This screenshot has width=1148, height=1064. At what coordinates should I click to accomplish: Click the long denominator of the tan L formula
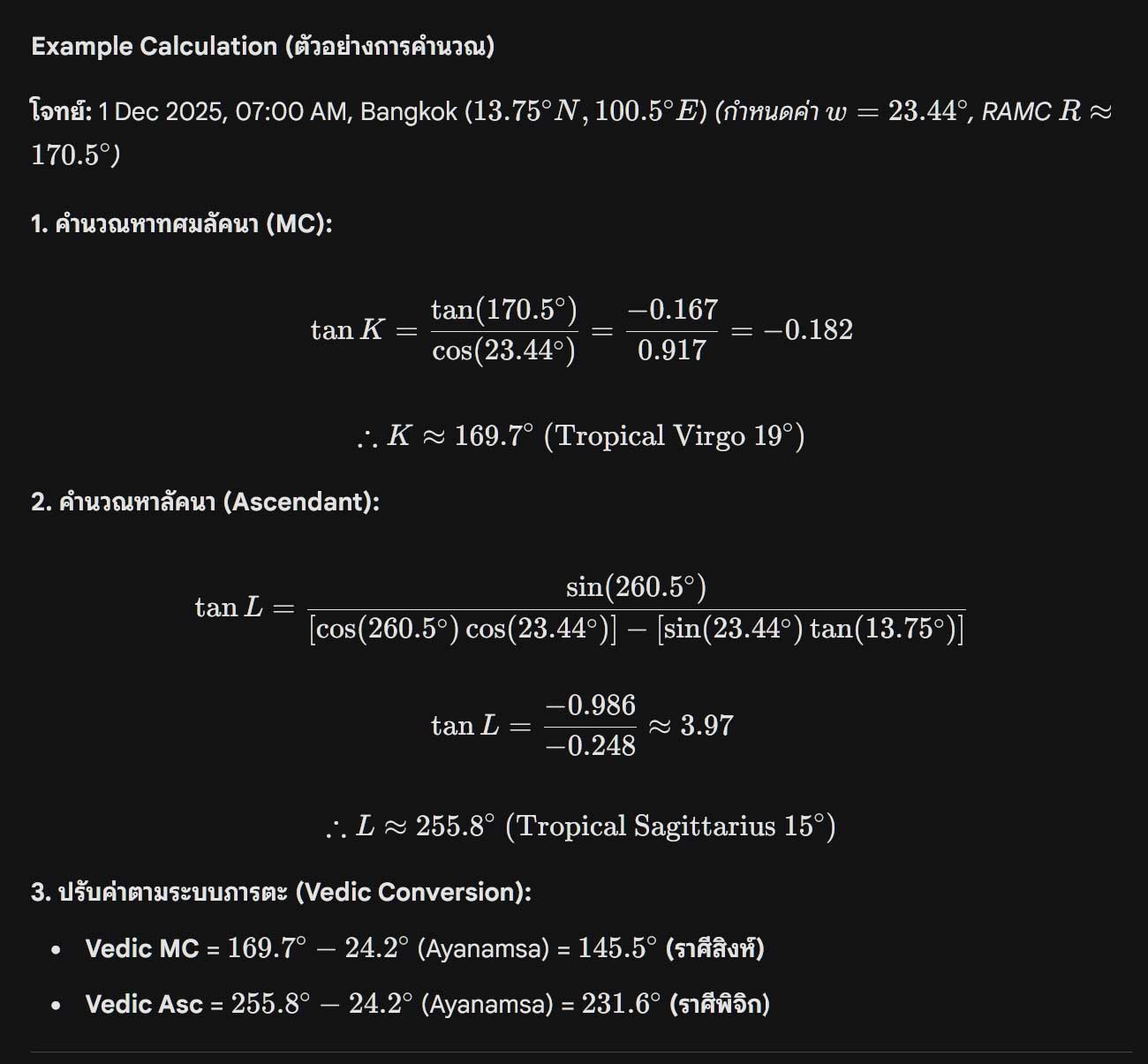636,629
